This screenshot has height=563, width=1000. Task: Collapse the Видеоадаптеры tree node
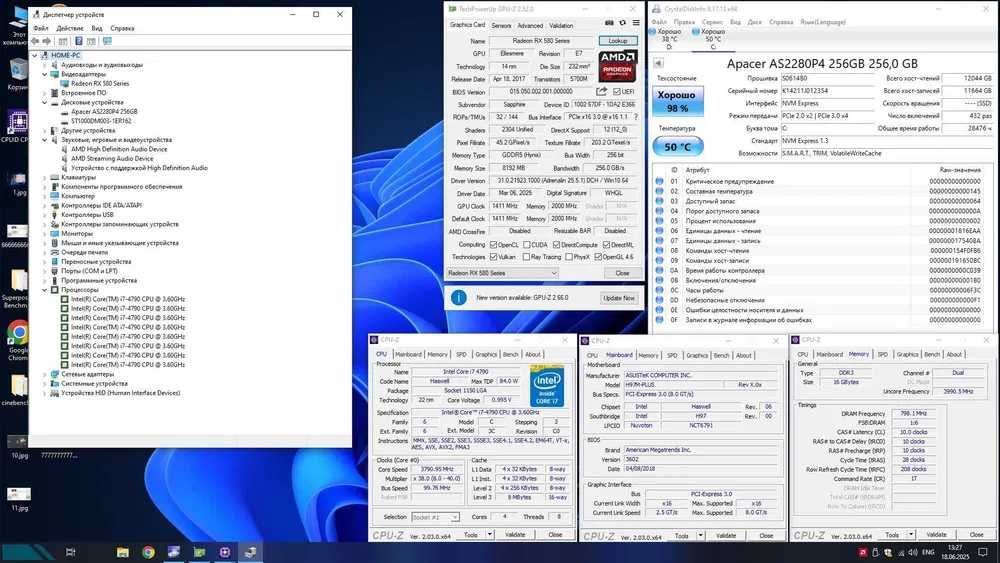click(45, 74)
